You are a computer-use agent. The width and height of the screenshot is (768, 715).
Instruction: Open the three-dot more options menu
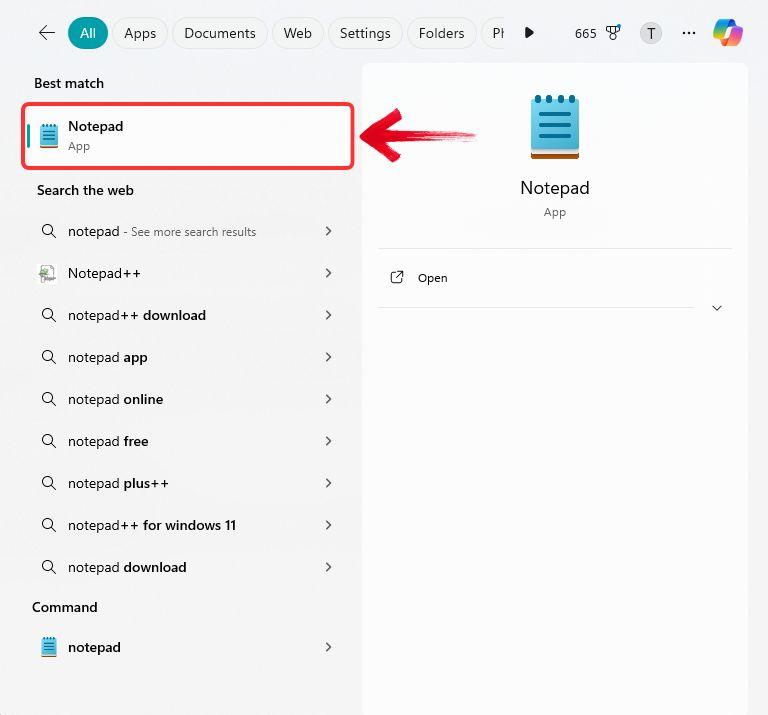click(x=689, y=33)
